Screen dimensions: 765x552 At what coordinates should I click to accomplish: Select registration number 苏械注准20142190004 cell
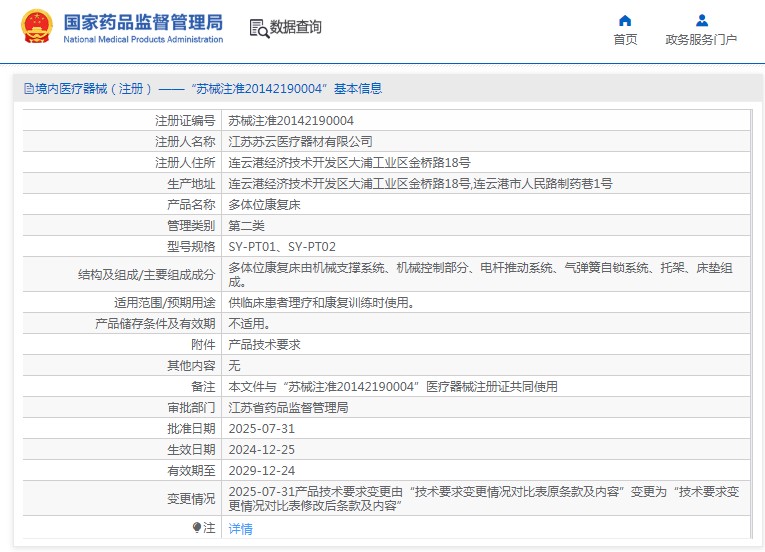click(x=291, y=121)
